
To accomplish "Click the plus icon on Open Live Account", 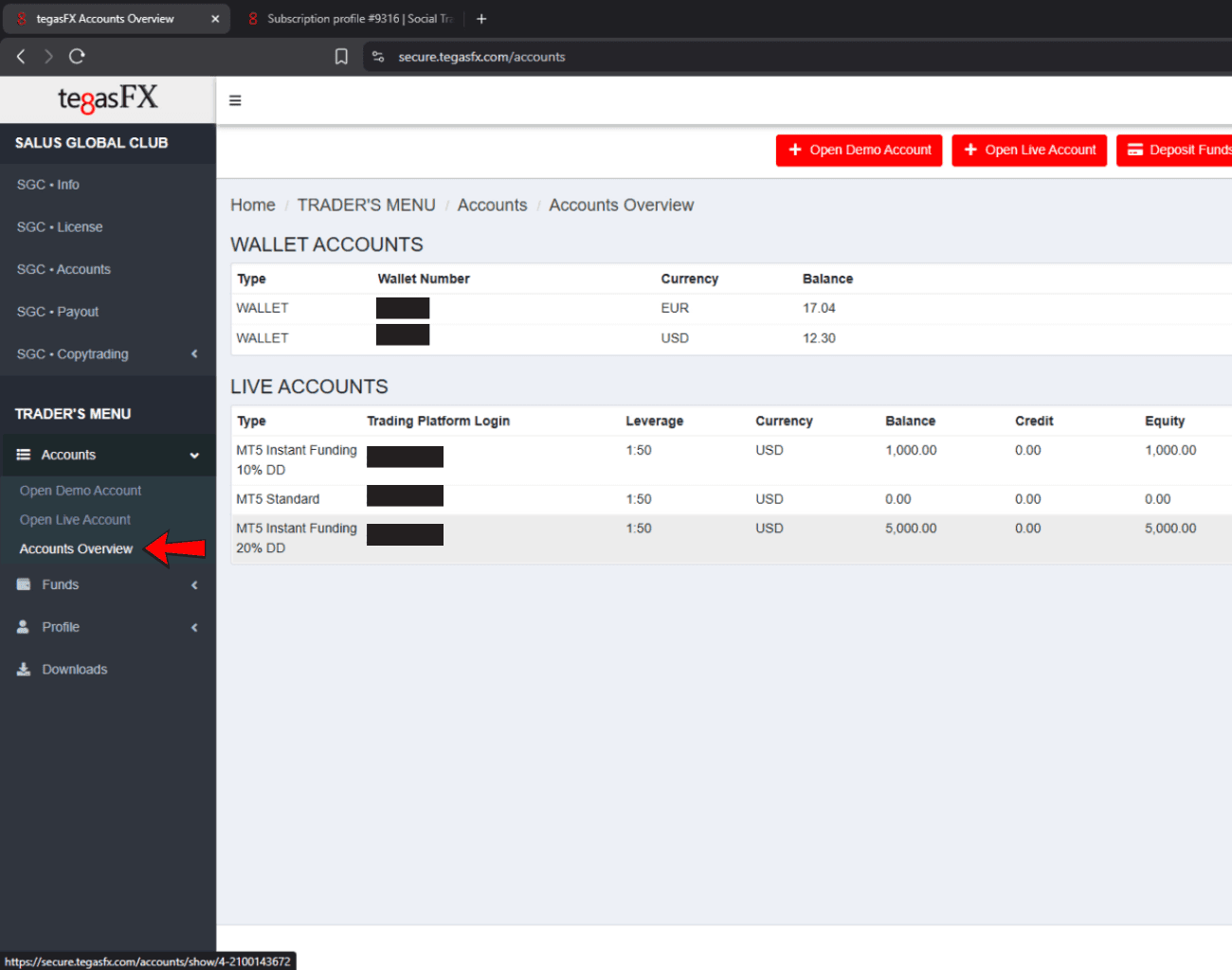I will [970, 150].
